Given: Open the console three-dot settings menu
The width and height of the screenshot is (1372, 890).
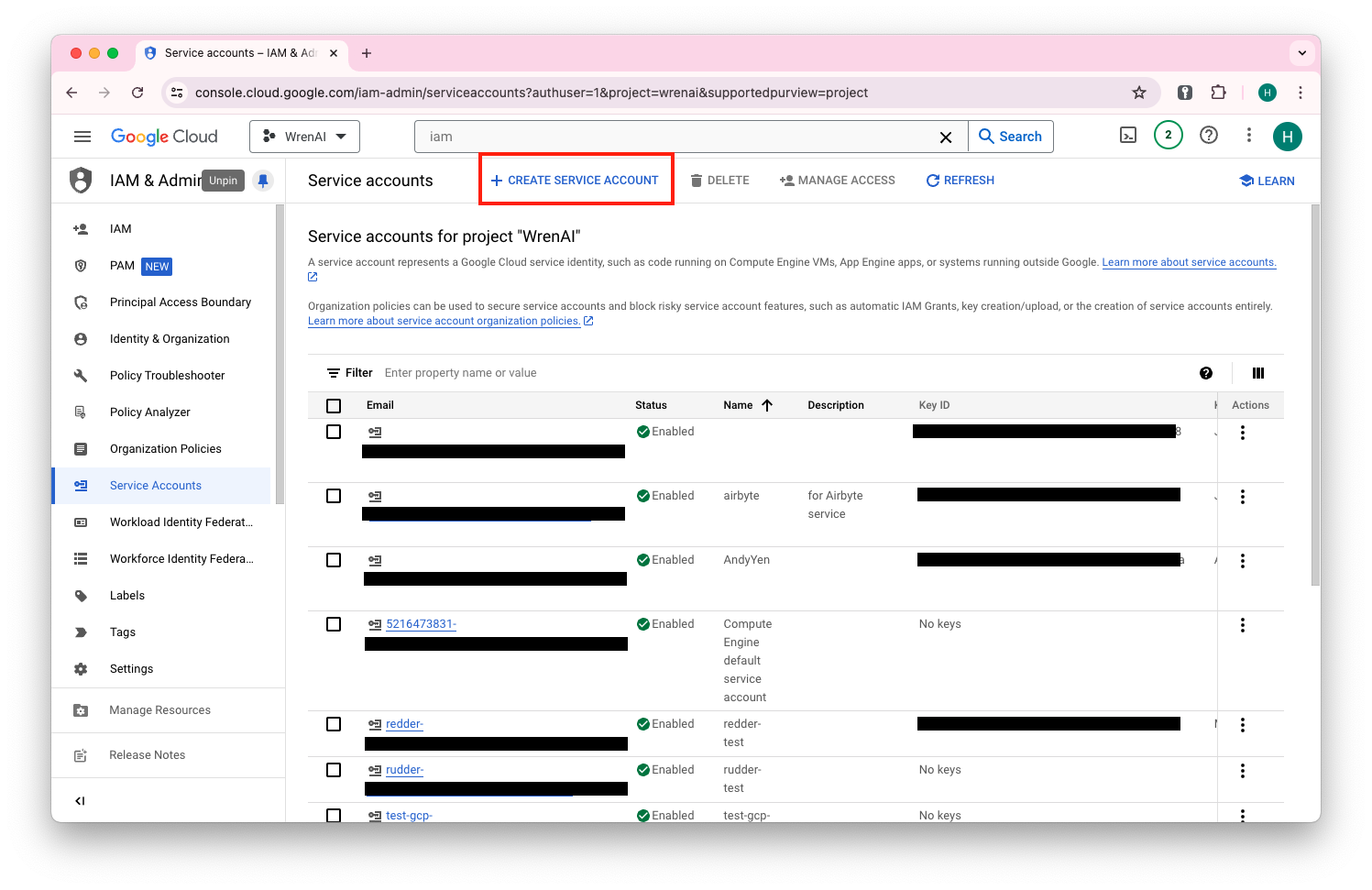Looking at the screenshot, I should pos(1248,136).
